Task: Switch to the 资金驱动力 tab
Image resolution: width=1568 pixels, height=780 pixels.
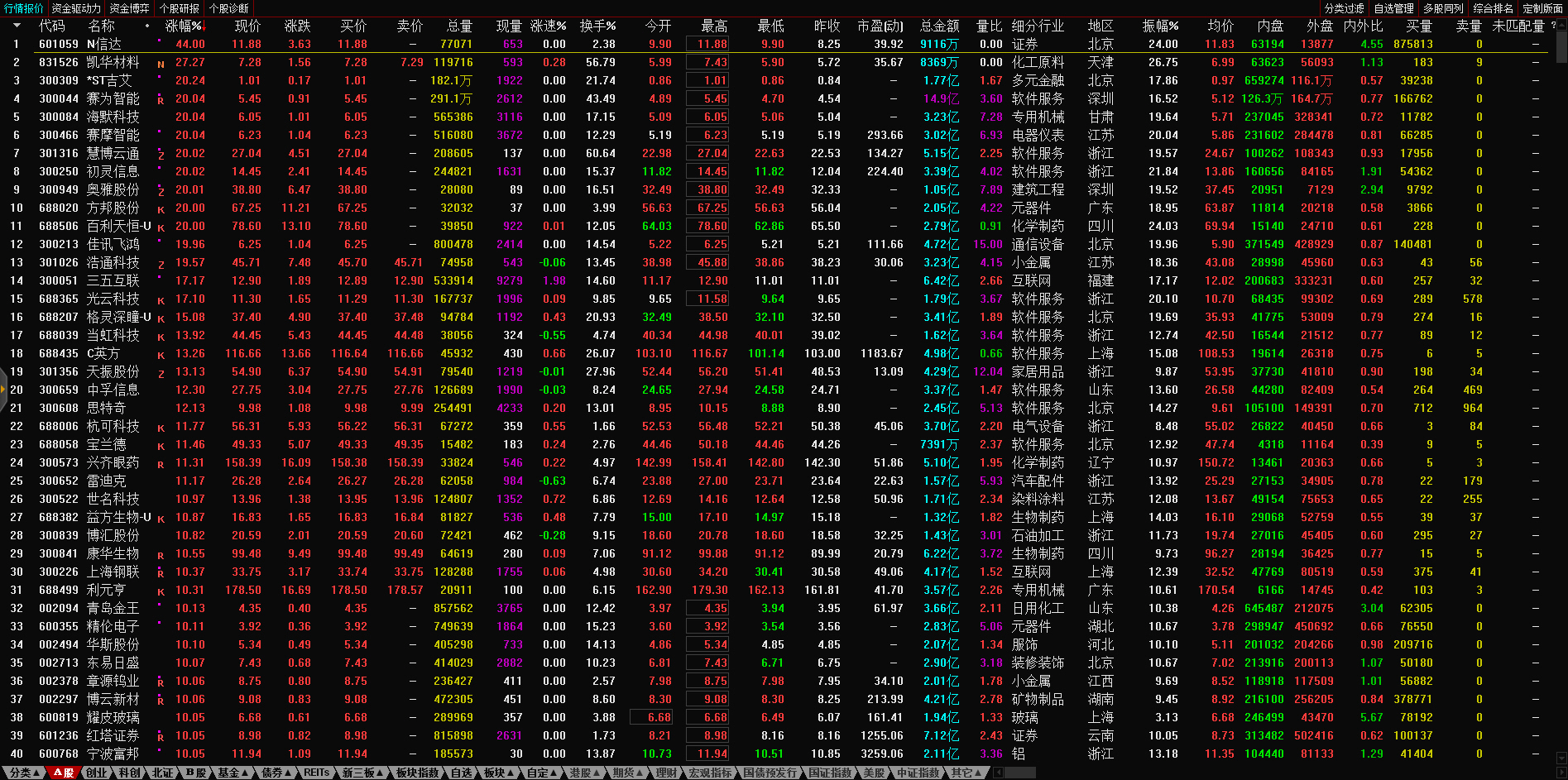Action: click(x=76, y=8)
